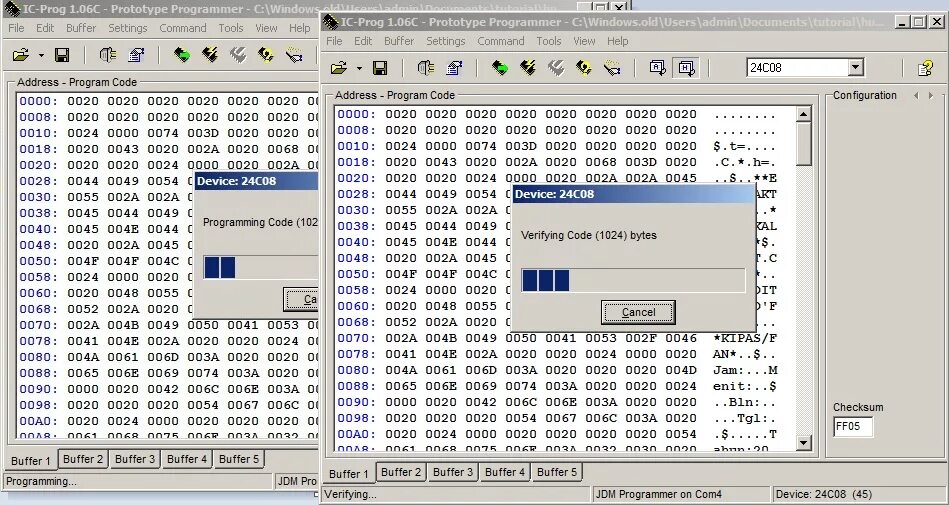The width and height of the screenshot is (949, 505).
Task: Click address 0090: row in back window
Action: pyautogui.click(x=168, y=389)
